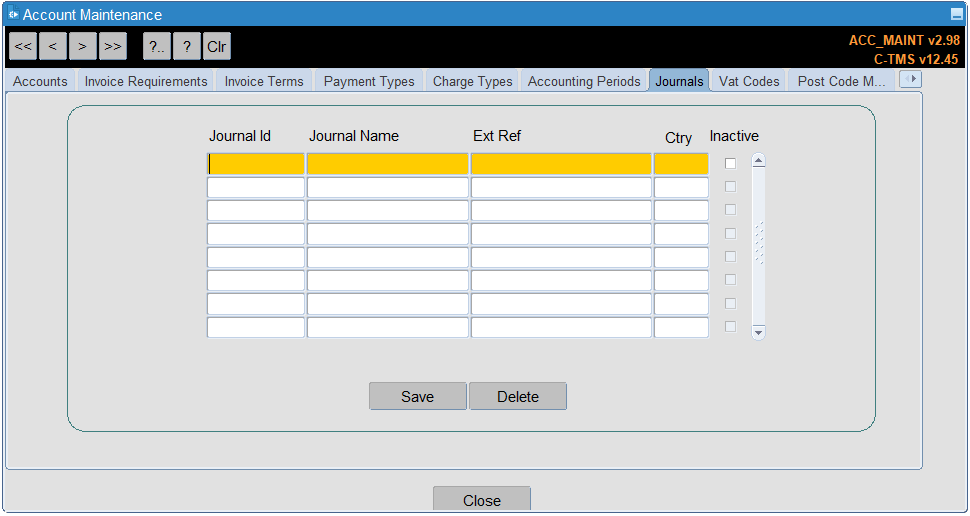
Task: Click the Close button at bottom
Action: (x=482, y=500)
